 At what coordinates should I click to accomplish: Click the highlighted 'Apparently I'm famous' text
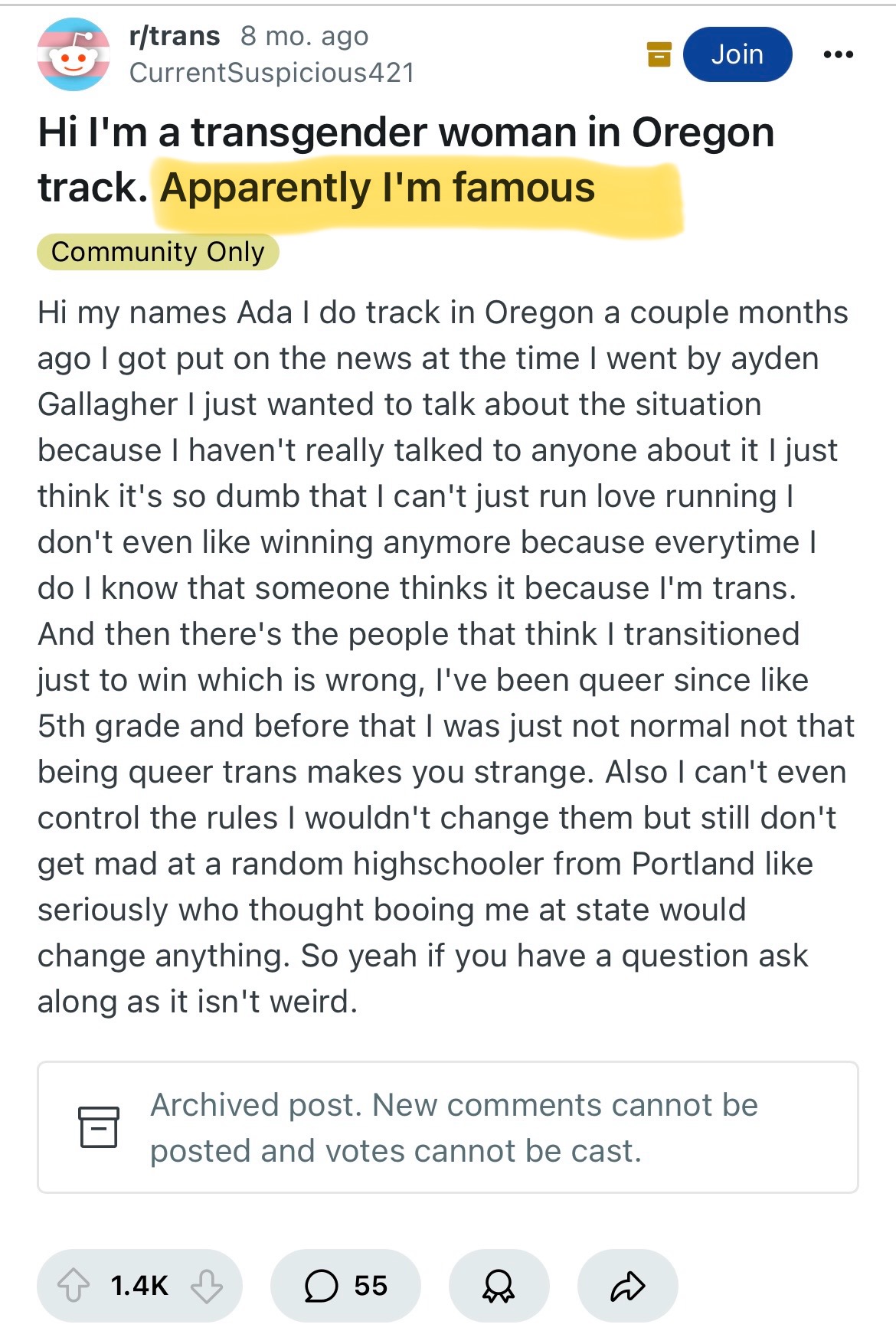378,188
